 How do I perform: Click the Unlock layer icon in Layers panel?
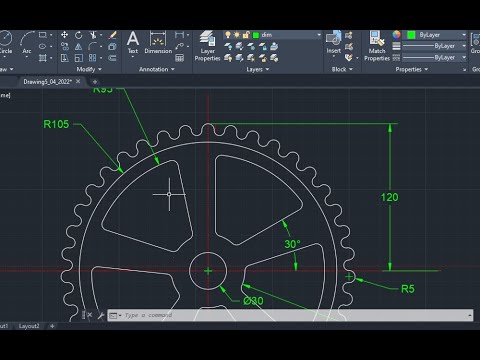[x=263, y=58]
